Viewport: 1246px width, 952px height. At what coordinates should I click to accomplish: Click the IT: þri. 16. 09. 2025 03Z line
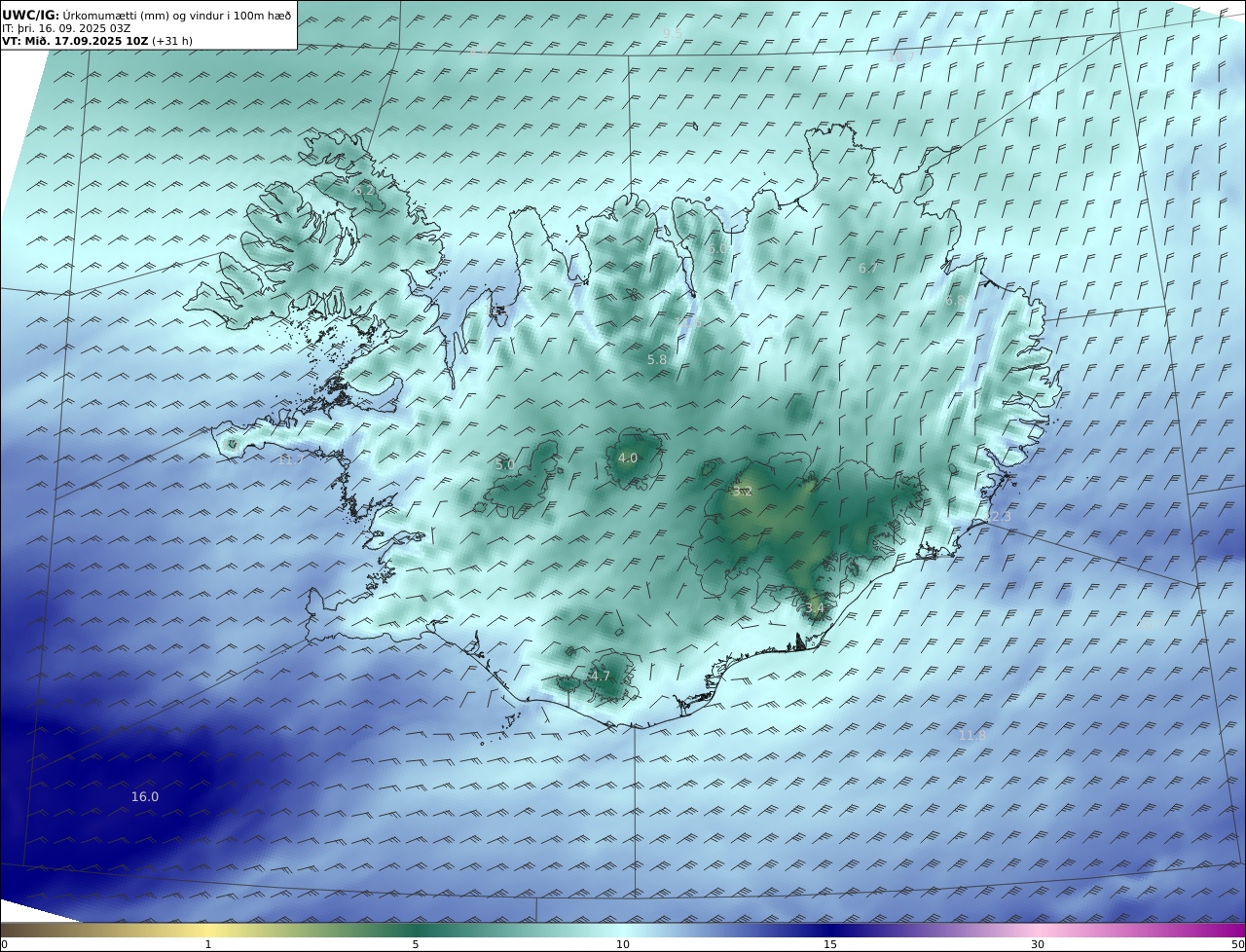(66, 28)
